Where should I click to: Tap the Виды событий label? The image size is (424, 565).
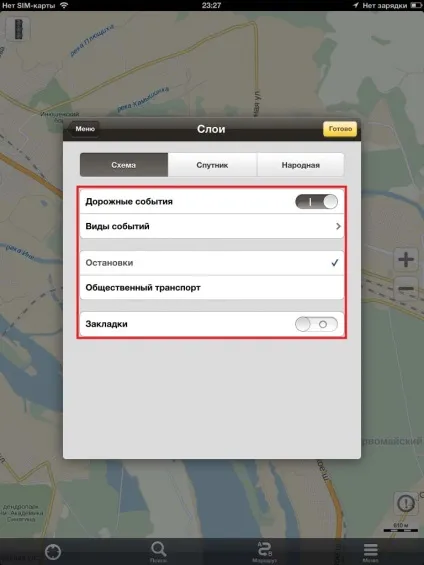tap(117, 226)
